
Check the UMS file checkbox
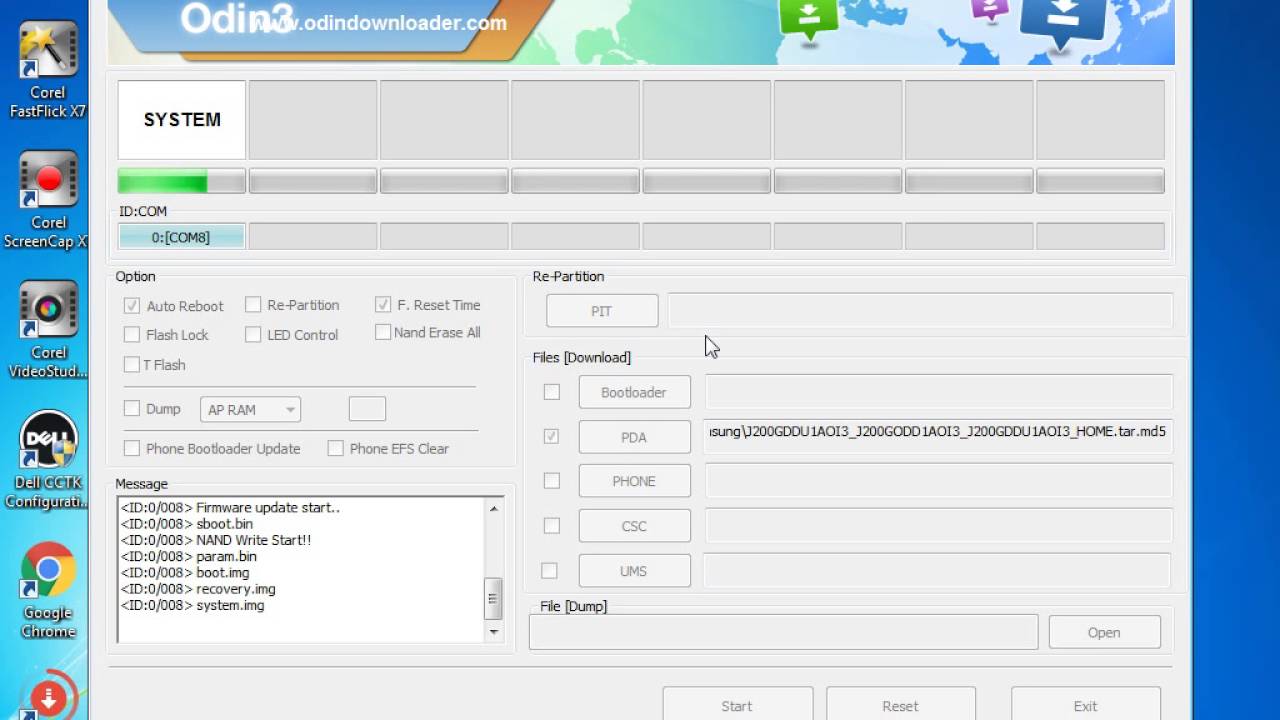click(x=550, y=571)
